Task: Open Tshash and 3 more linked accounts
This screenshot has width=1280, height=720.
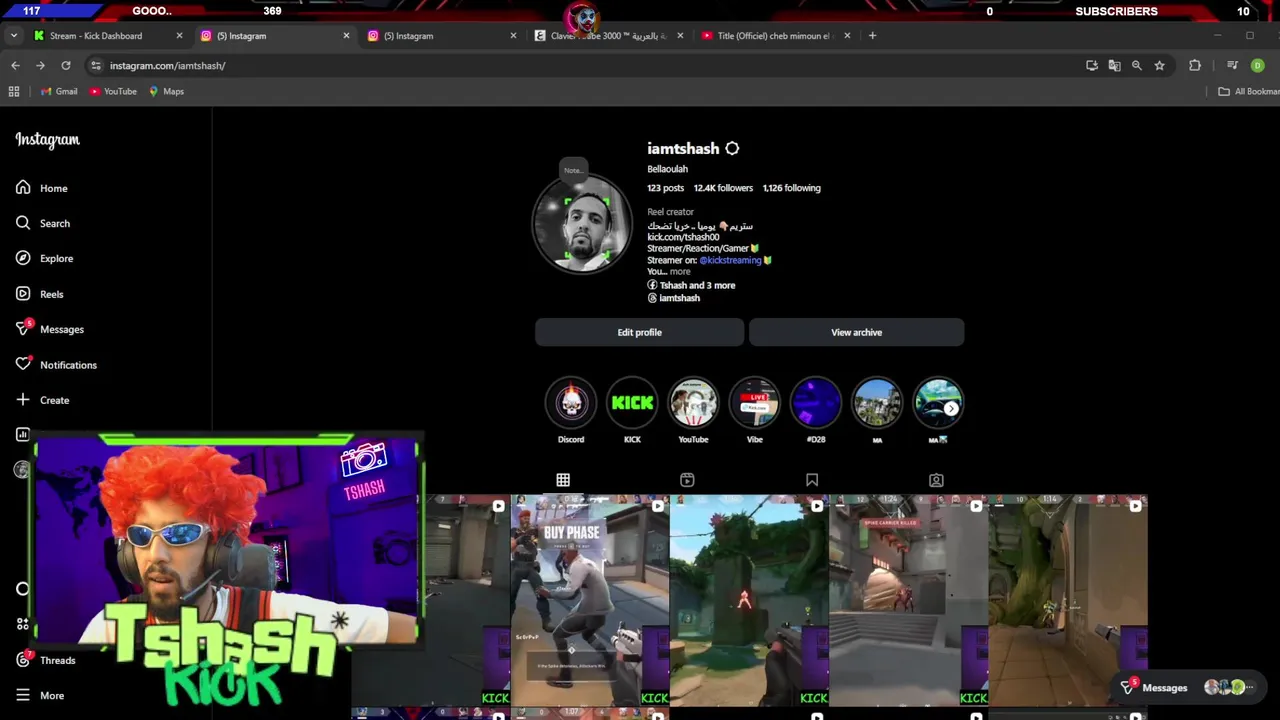Action: click(691, 285)
